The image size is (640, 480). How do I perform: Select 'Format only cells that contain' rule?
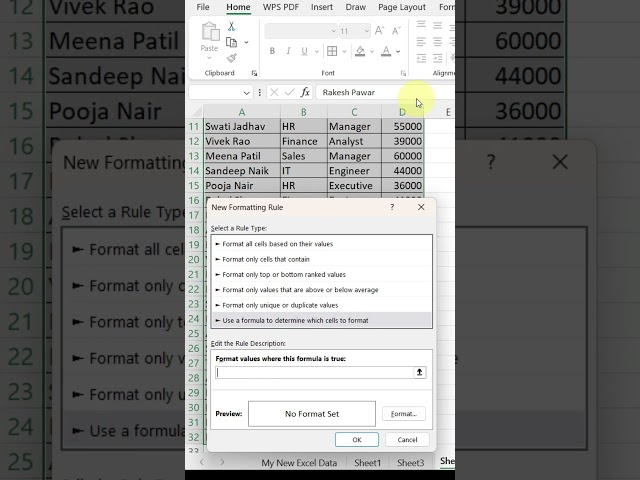coord(322,259)
